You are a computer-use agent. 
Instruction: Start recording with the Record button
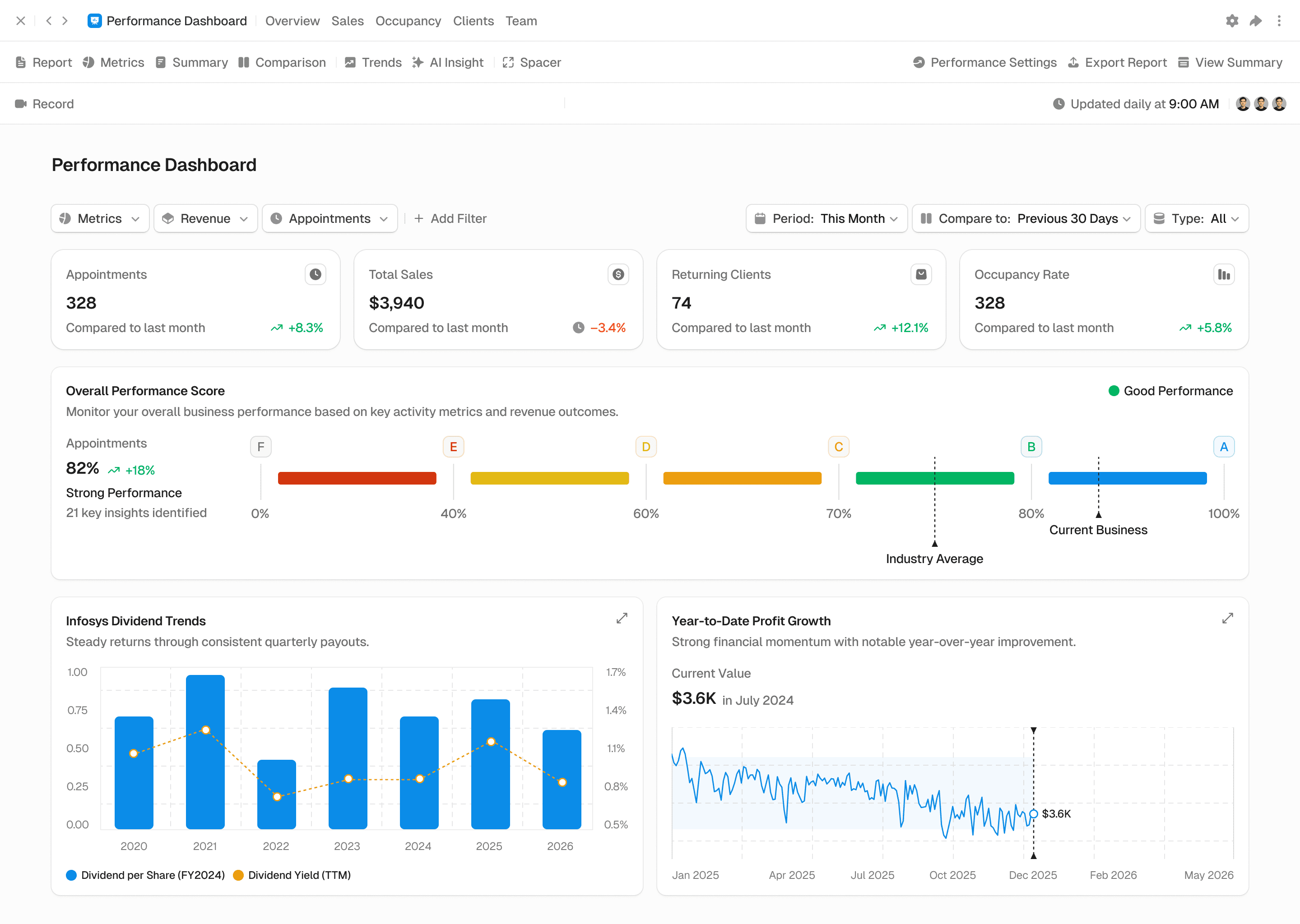(44, 104)
